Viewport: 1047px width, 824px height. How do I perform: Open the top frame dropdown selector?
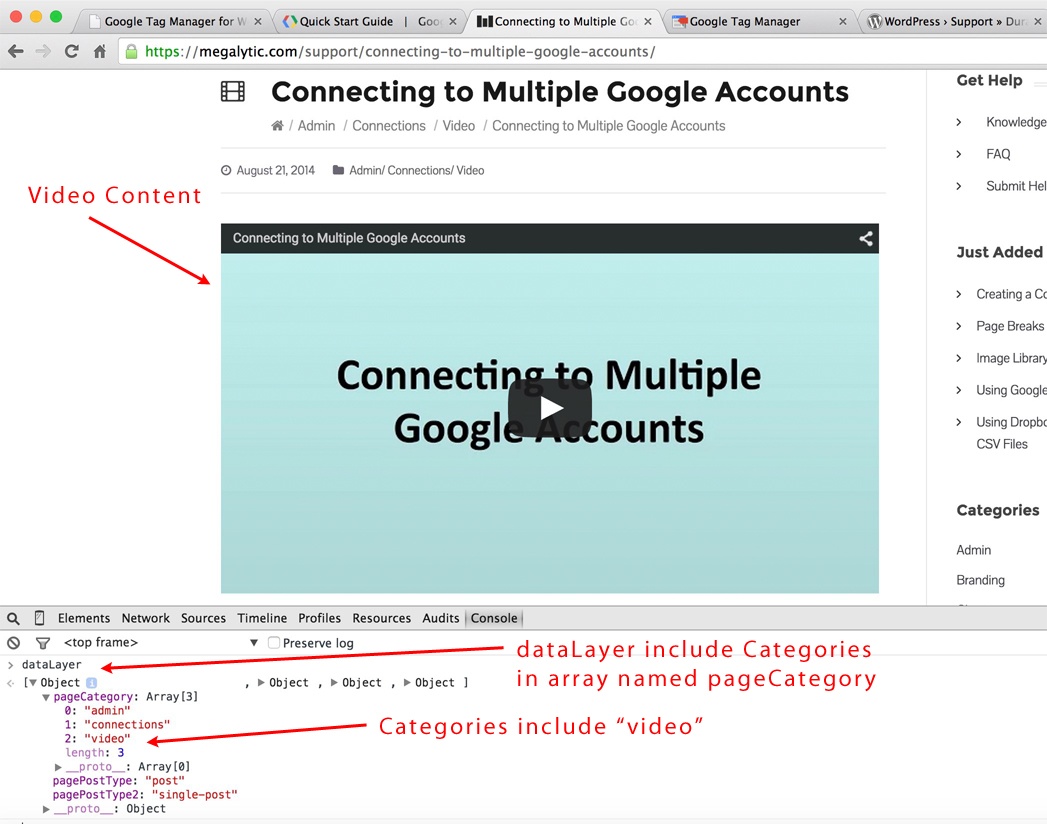(160, 643)
